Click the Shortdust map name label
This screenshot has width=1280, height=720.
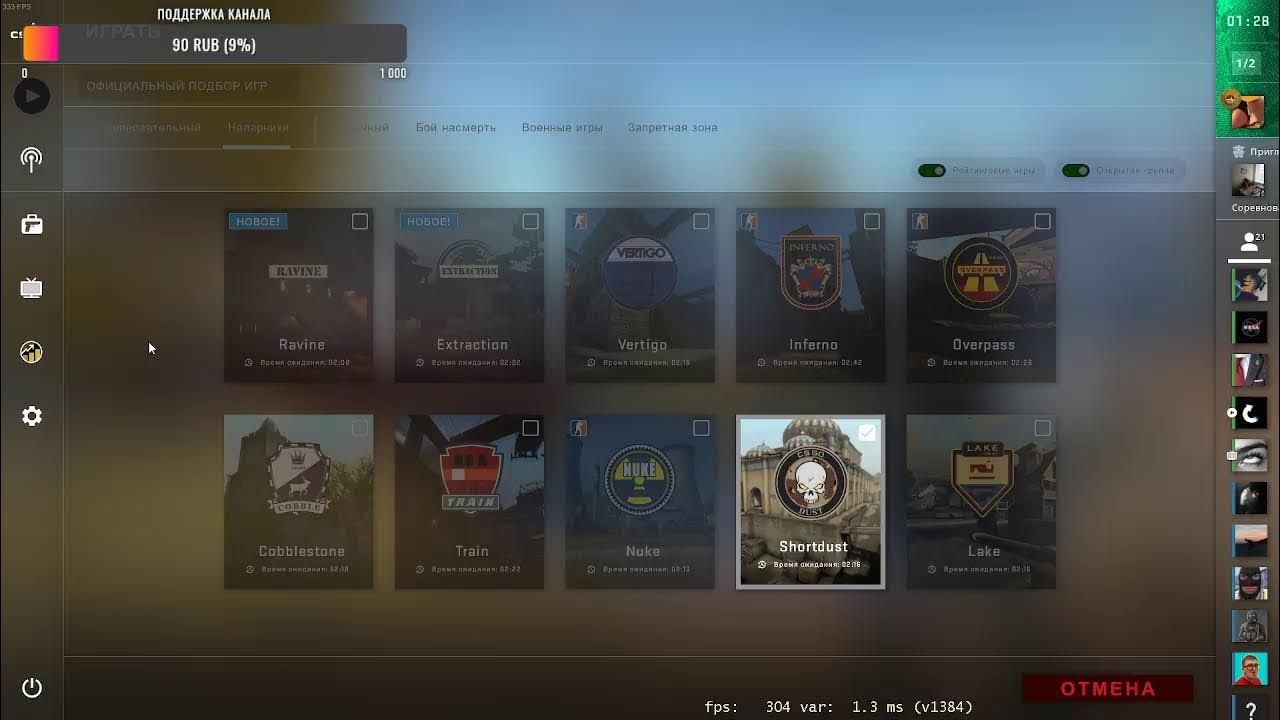click(813, 547)
